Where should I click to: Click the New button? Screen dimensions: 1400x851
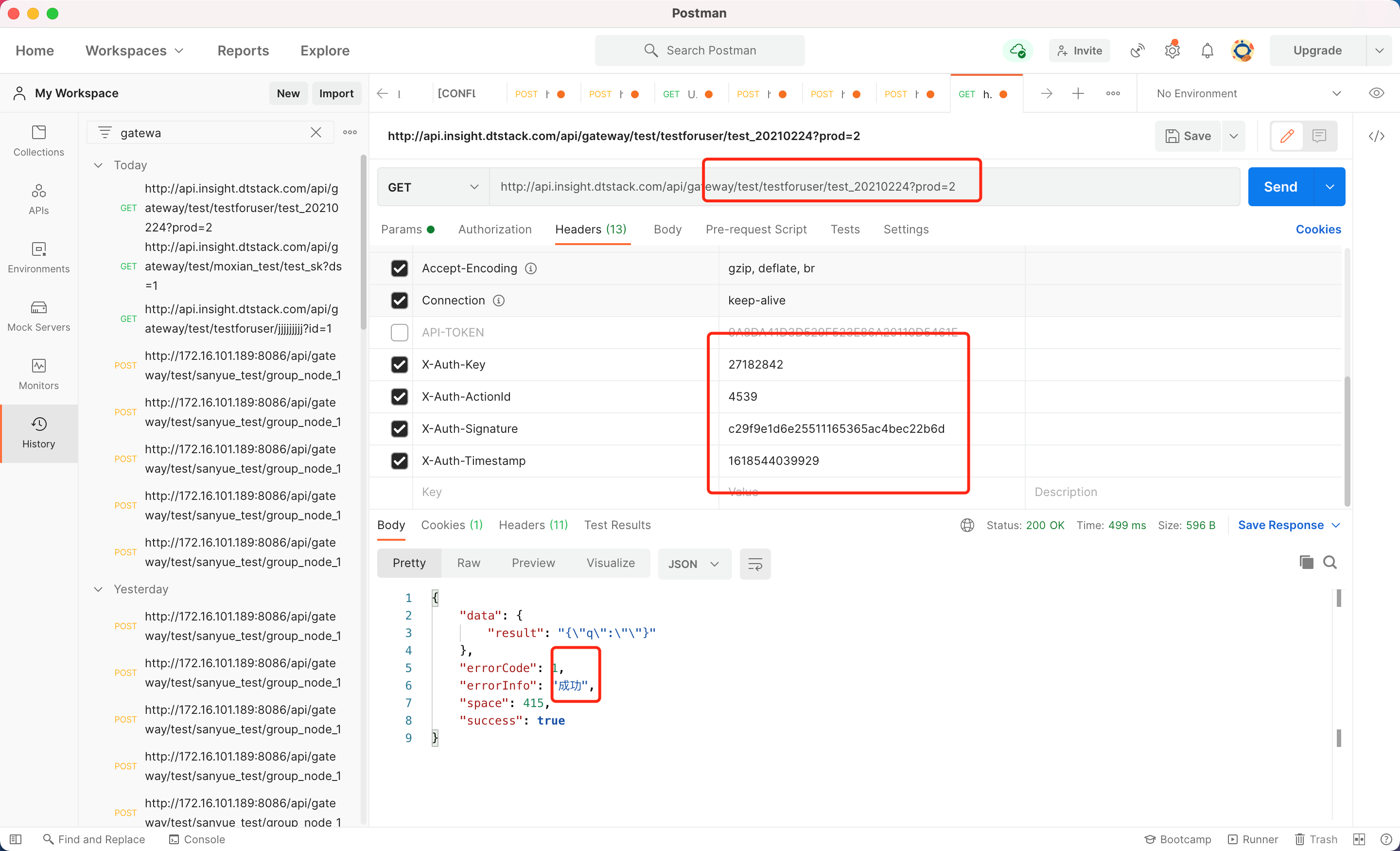pyautogui.click(x=288, y=93)
